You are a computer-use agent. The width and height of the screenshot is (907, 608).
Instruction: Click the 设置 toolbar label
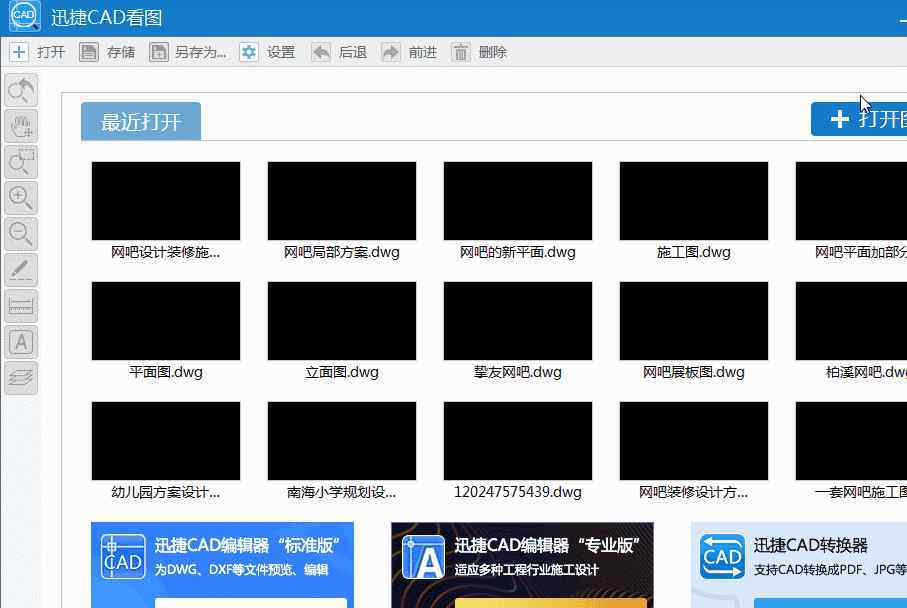tap(281, 53)
